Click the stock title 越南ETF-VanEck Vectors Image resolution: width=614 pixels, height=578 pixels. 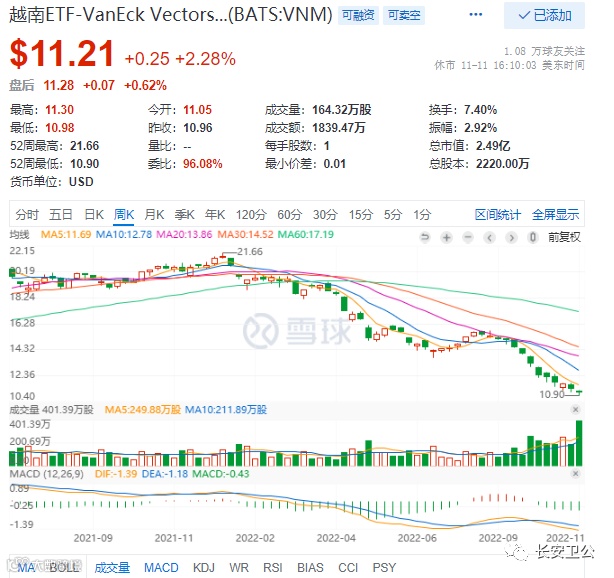point(171,15)
